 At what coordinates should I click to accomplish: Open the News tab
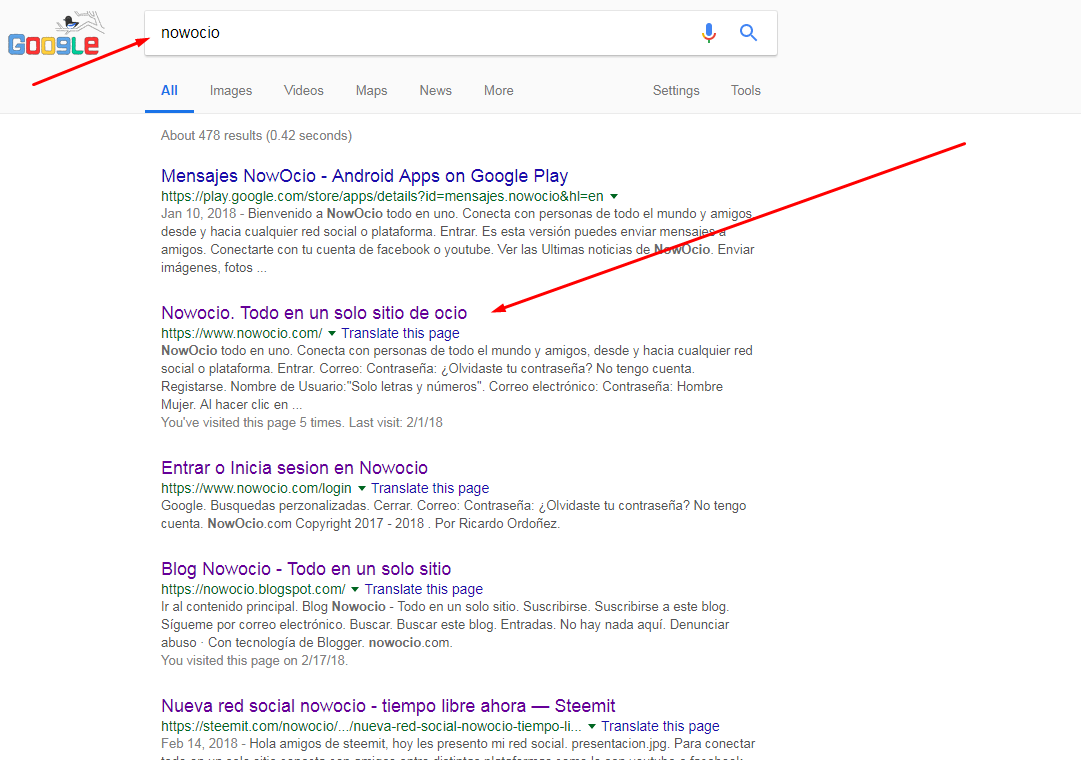click(436, 90)
